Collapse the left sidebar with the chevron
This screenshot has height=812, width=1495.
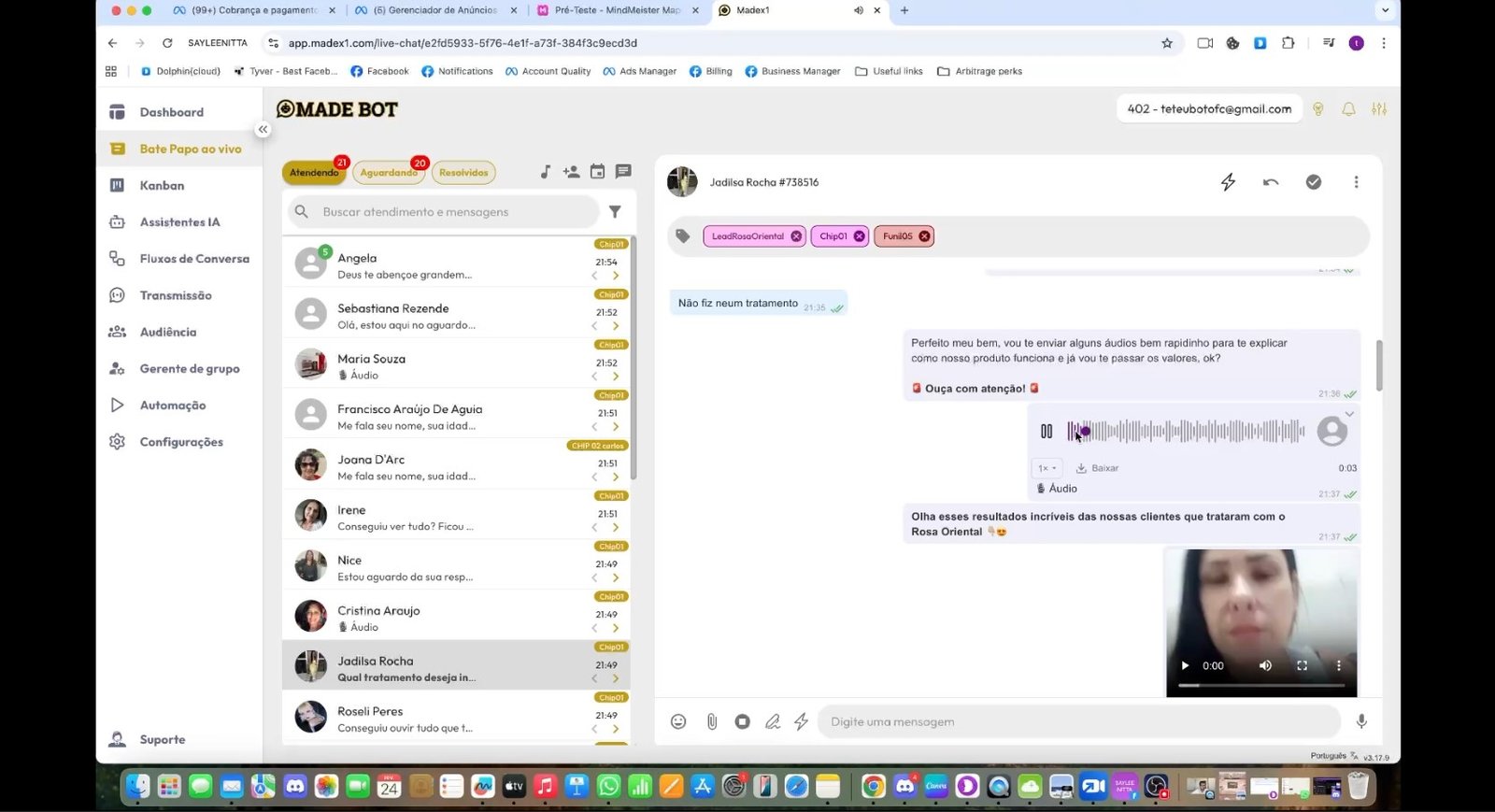point(263,130)
